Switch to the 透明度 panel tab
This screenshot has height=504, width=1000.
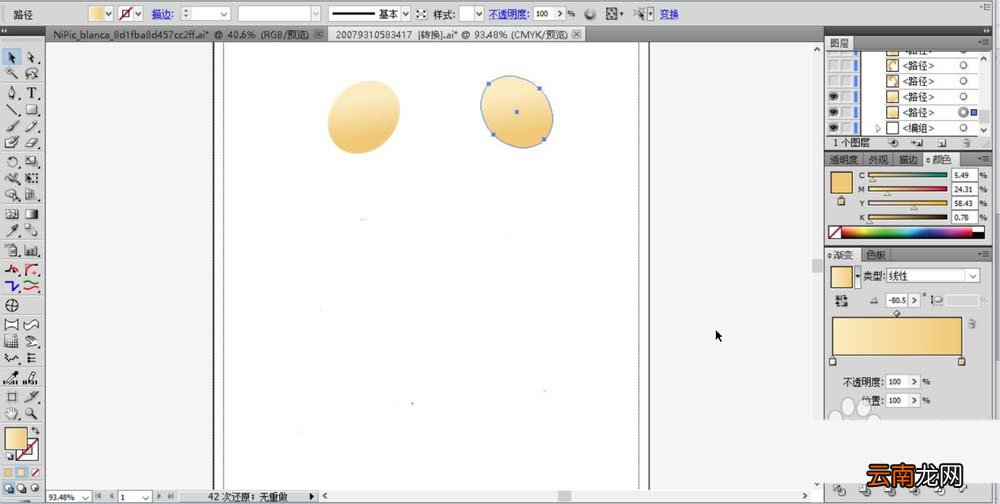click(x=843, y=159)
